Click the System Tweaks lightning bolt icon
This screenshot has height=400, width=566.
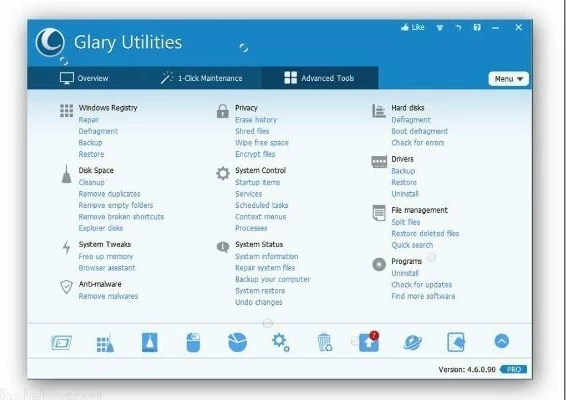pos(66,248)
